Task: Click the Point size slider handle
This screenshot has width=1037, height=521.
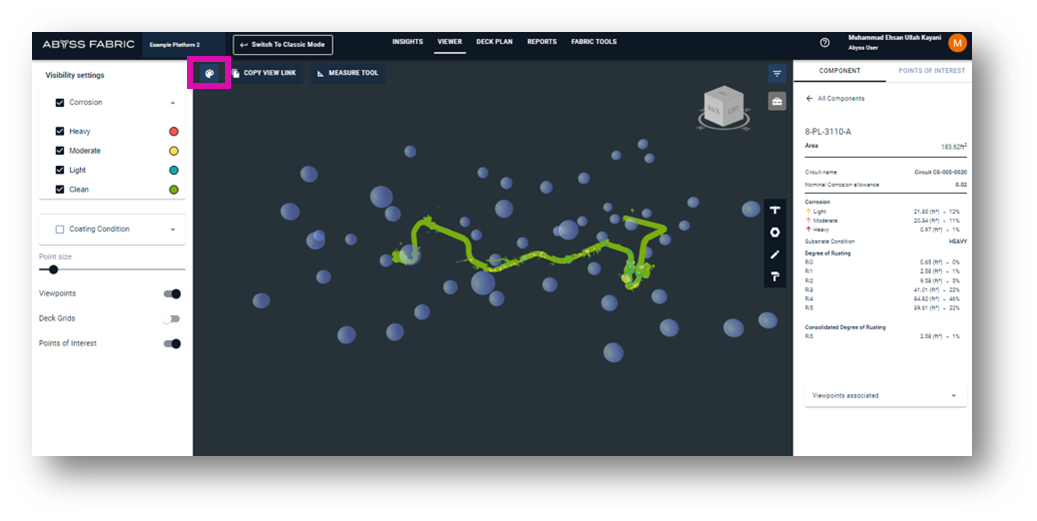Action: tap(54, 269)
